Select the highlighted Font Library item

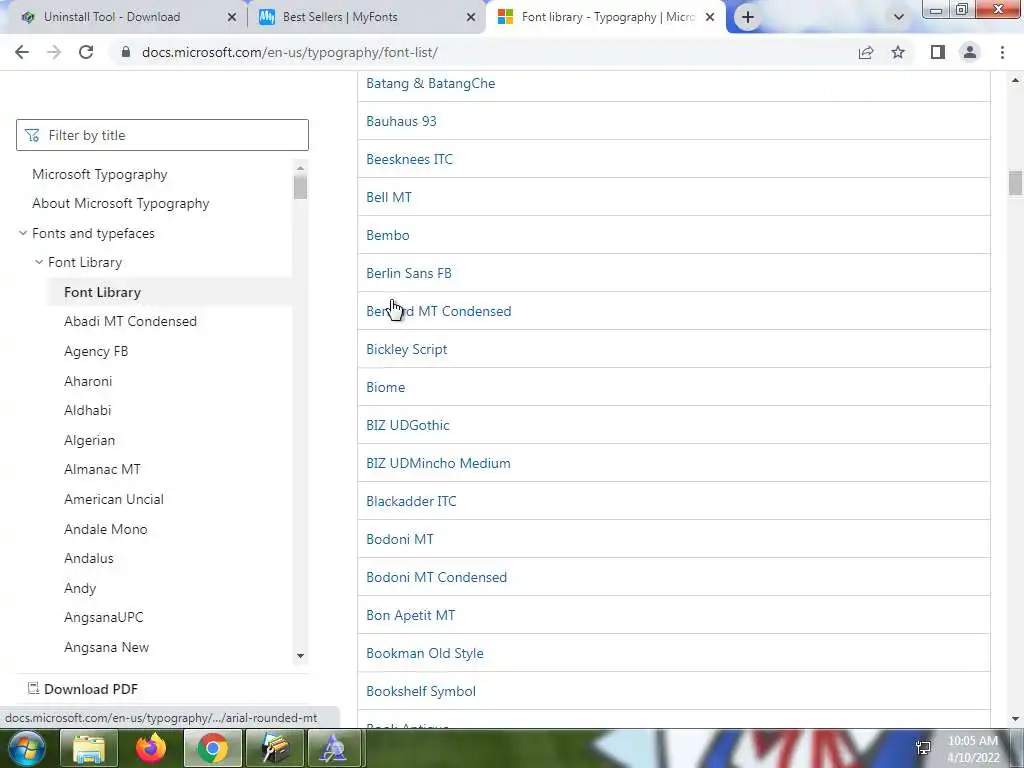(103, 292)
